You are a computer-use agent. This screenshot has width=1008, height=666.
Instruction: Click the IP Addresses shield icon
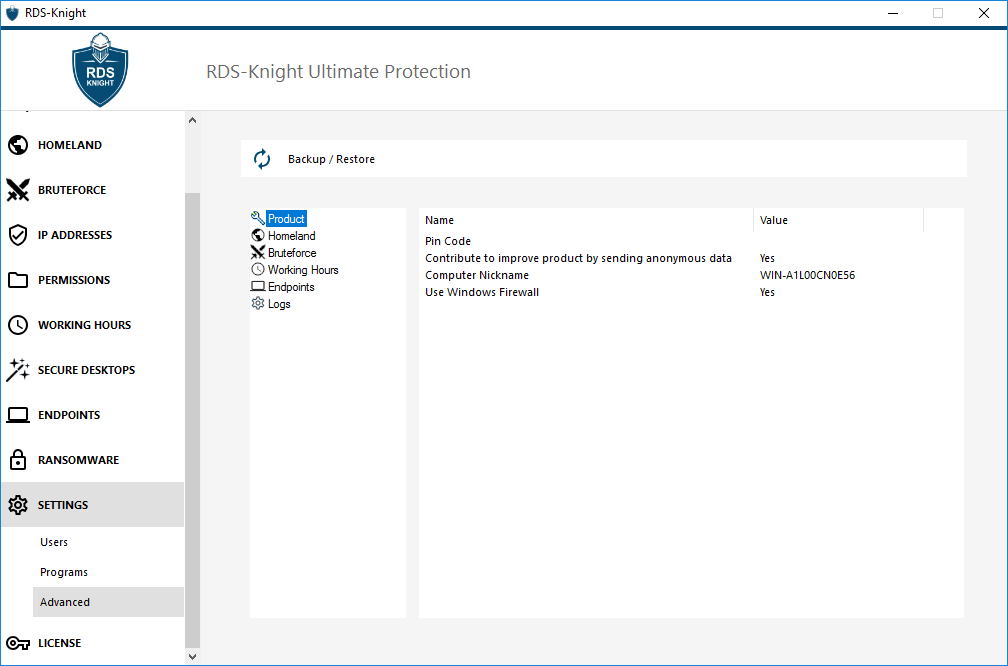[x=17, y=235]
